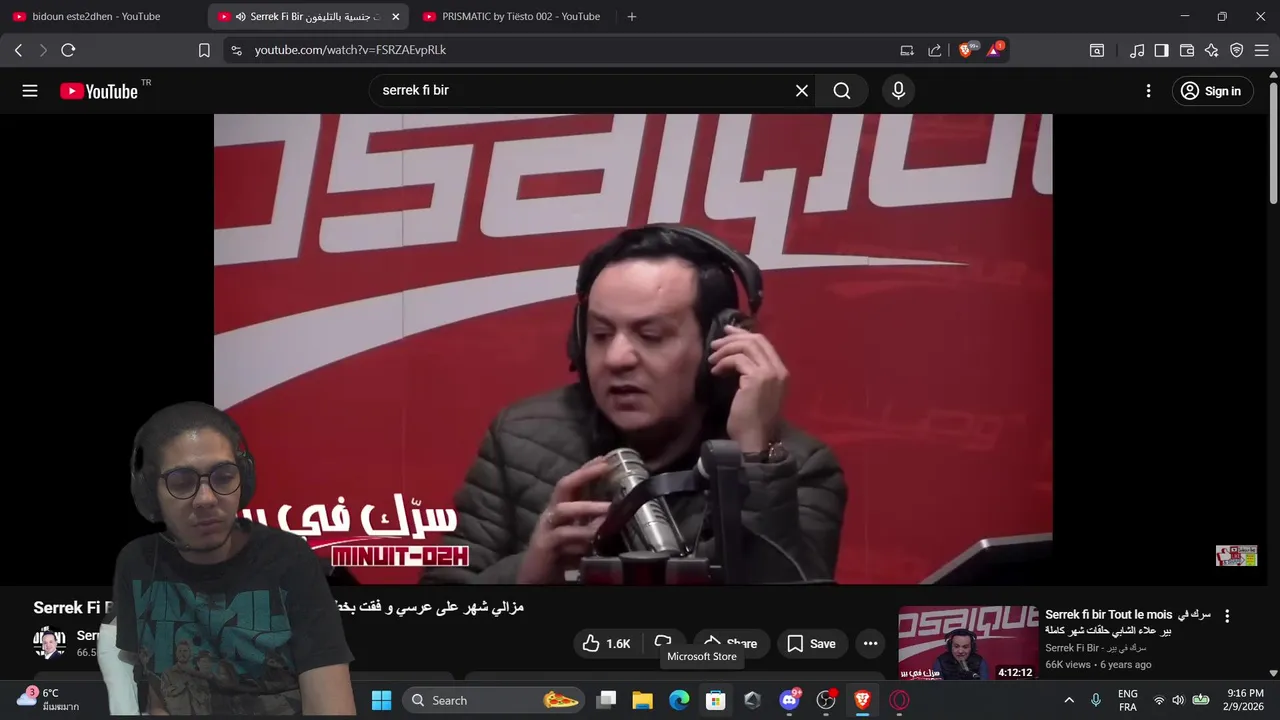Open the browser main menu

coord(1261,50)
